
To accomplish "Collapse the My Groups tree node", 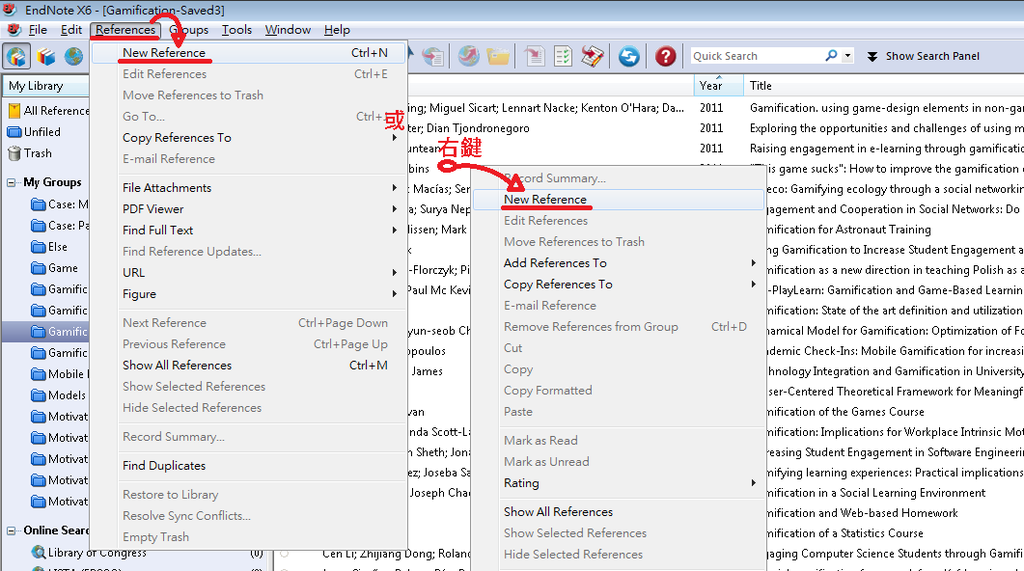I will pos(11,182).
